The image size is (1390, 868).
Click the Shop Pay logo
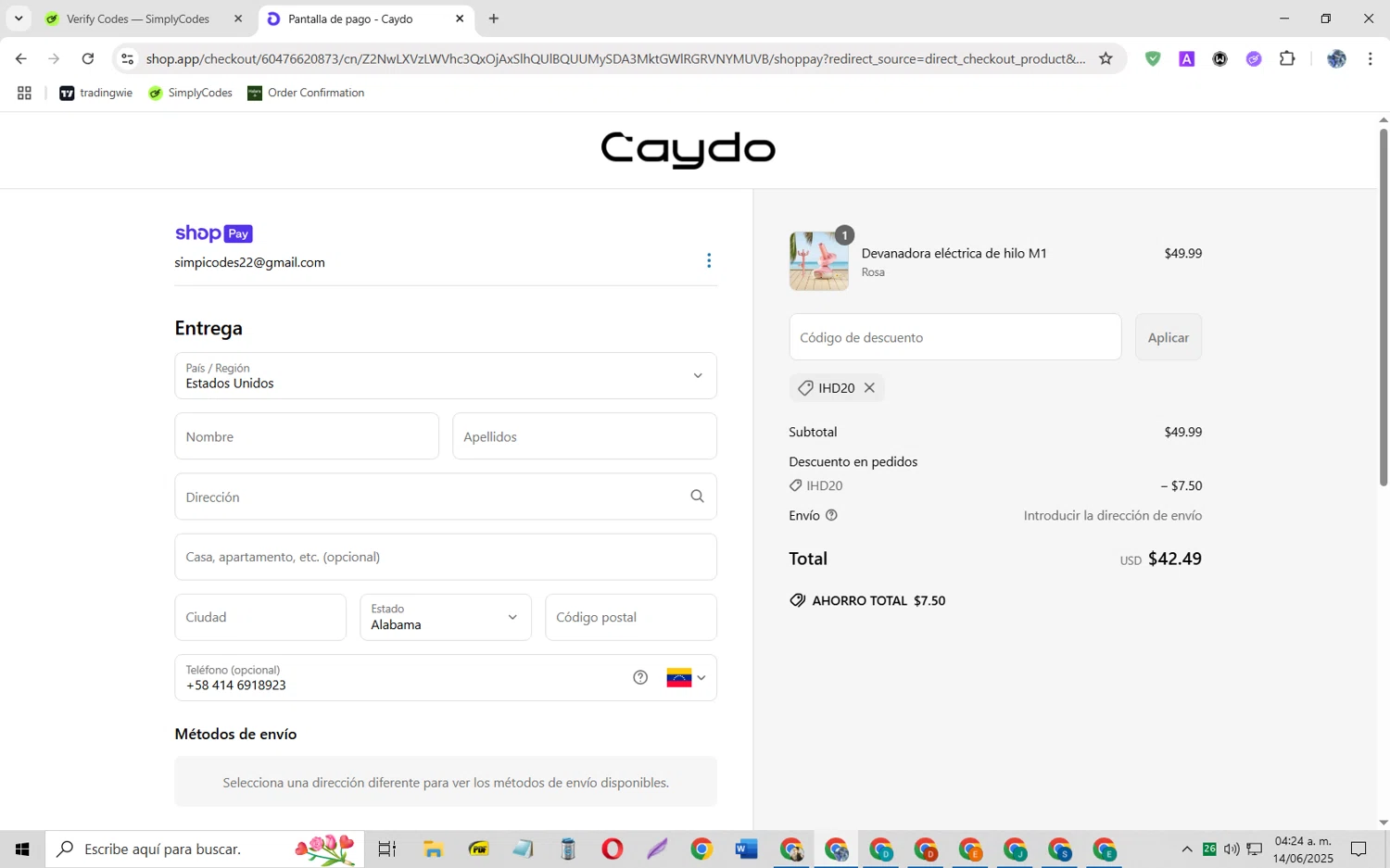tap(213, 233)
